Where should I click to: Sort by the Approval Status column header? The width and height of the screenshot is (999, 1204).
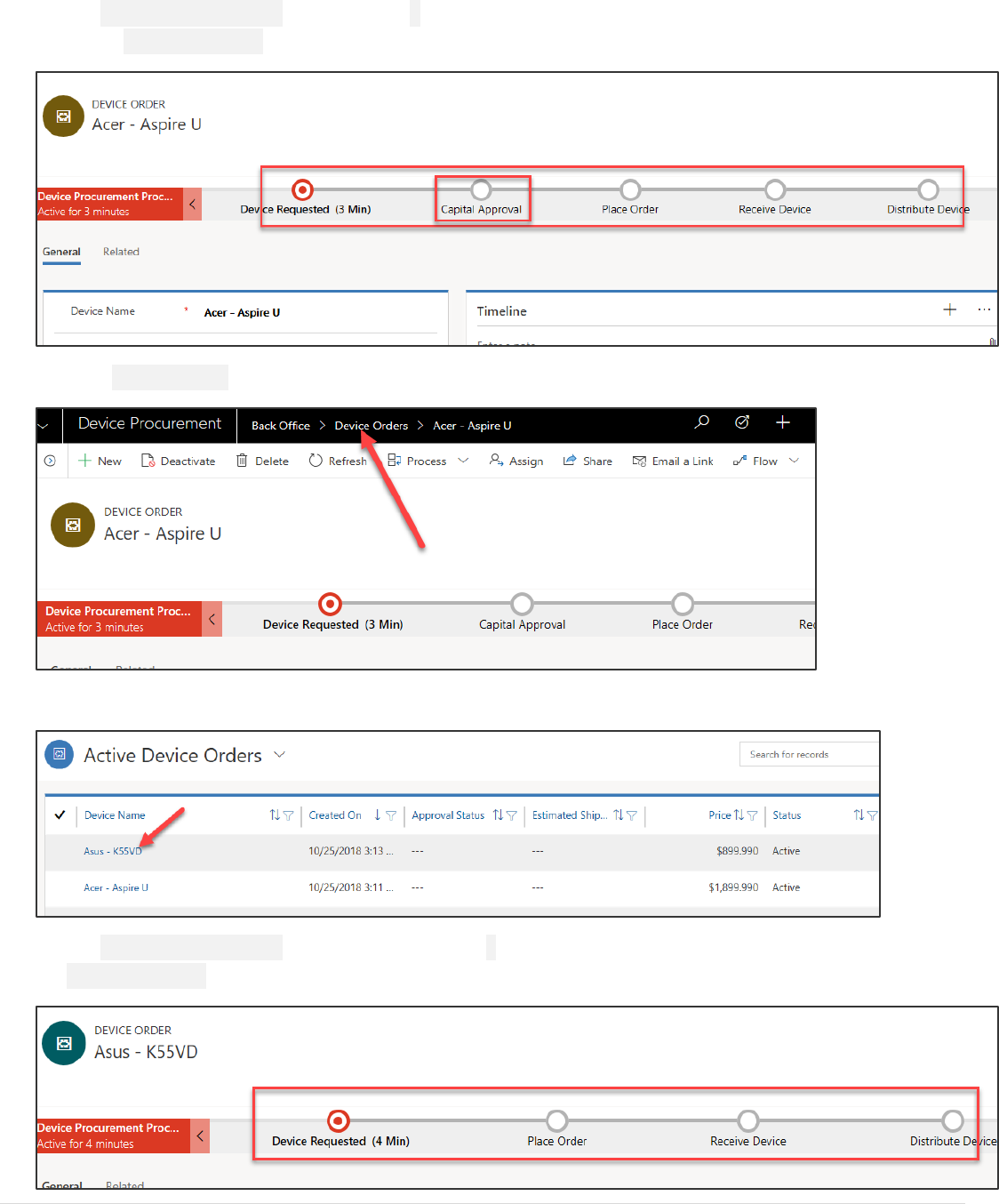[x=448, y=815]
